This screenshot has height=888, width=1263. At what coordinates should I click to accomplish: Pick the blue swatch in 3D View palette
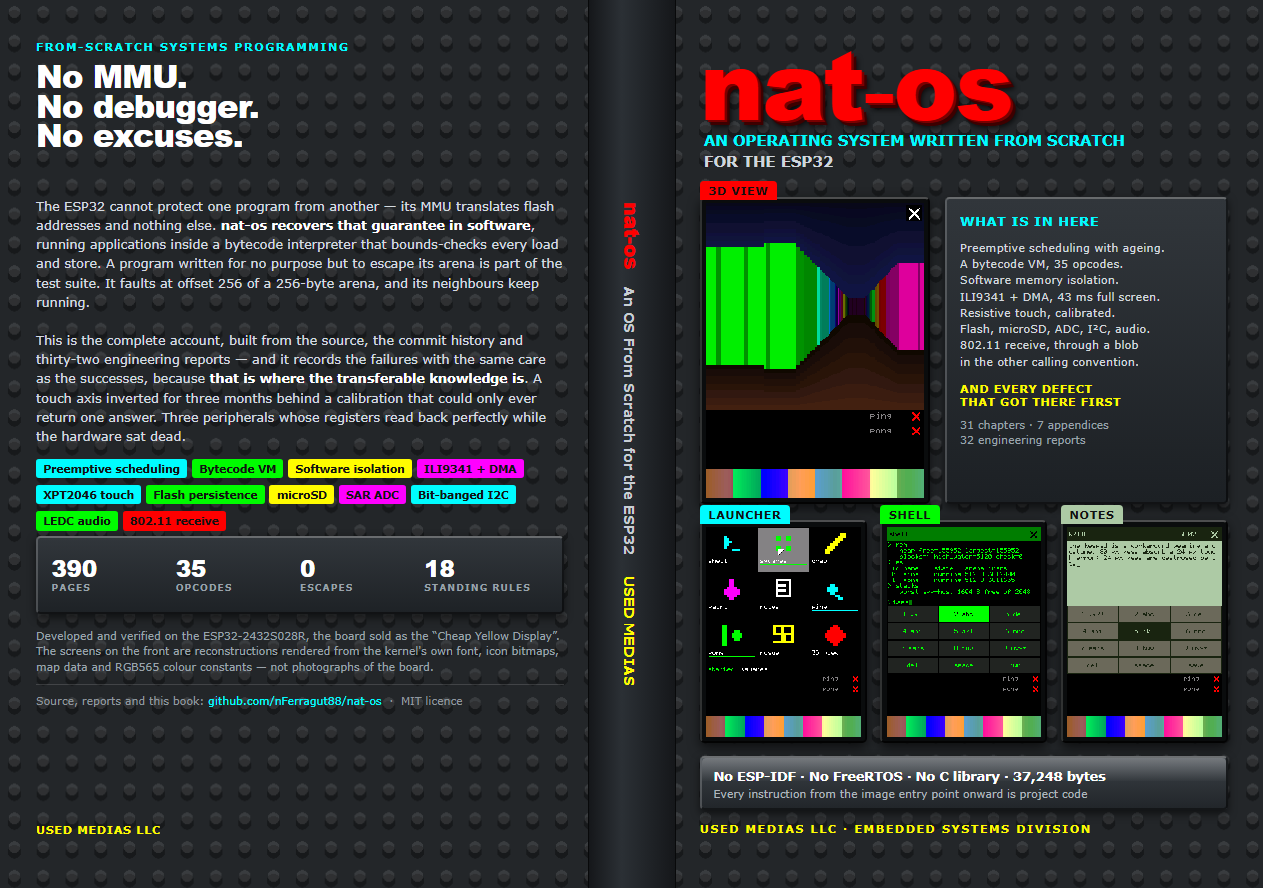(x=774, y=483)
